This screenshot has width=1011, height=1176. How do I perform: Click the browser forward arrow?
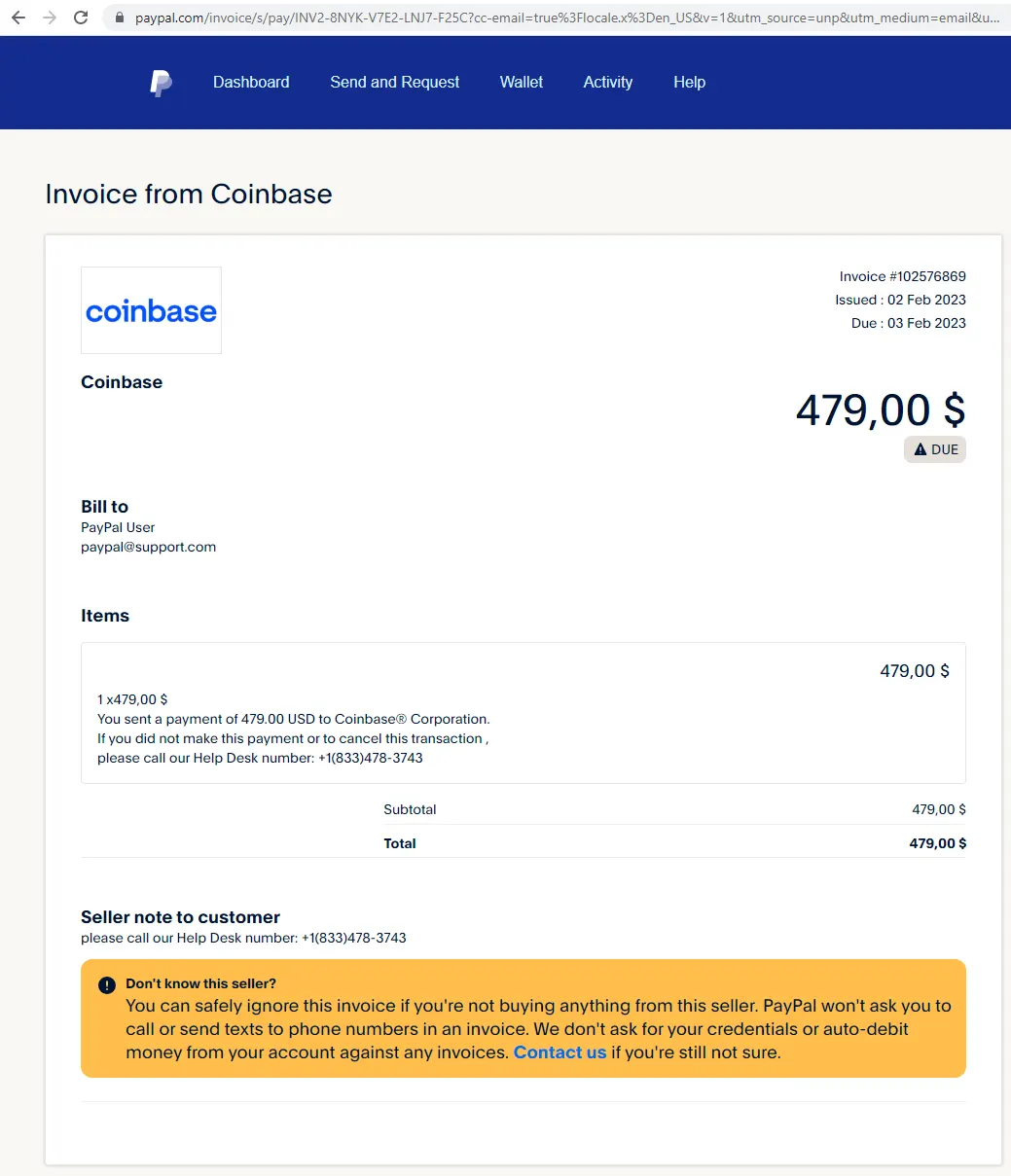[x=50, y=18]
